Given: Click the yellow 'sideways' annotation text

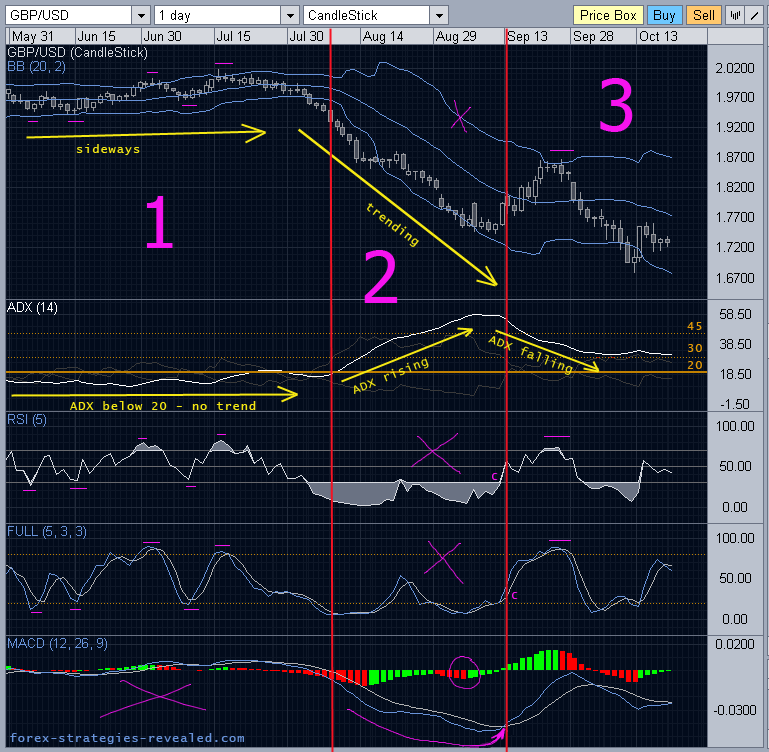Looking at the screenshot, I should [x=107, y=149].
